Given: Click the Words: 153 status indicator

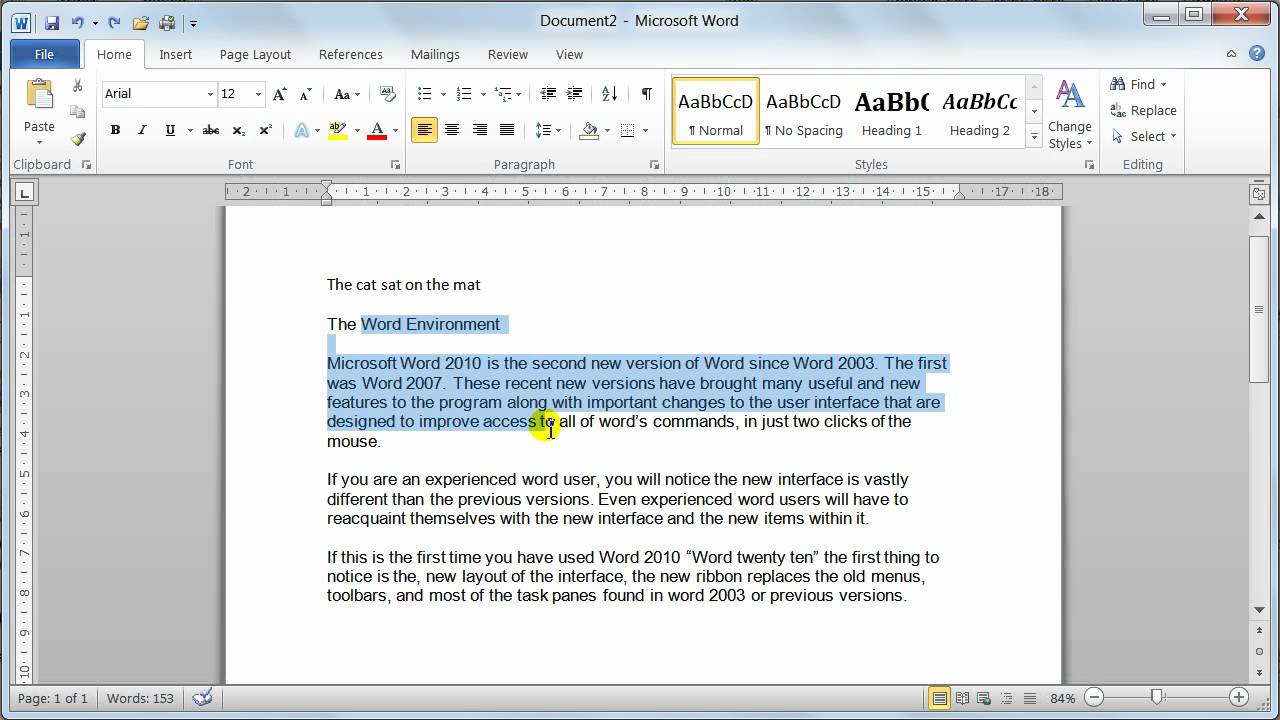Looking at the screenshot, I should (141, 698).
